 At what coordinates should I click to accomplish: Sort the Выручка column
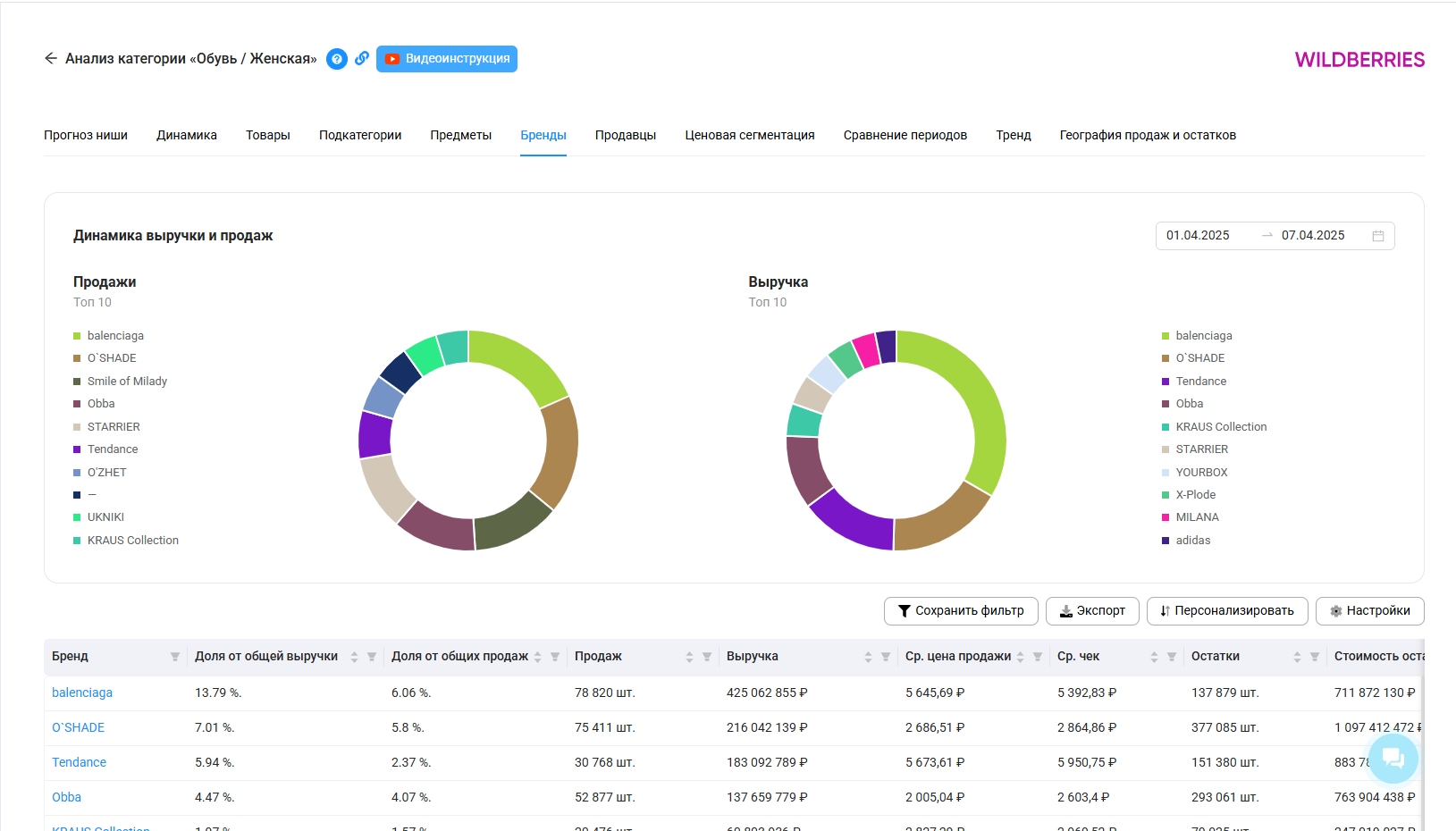click(869, 657)
